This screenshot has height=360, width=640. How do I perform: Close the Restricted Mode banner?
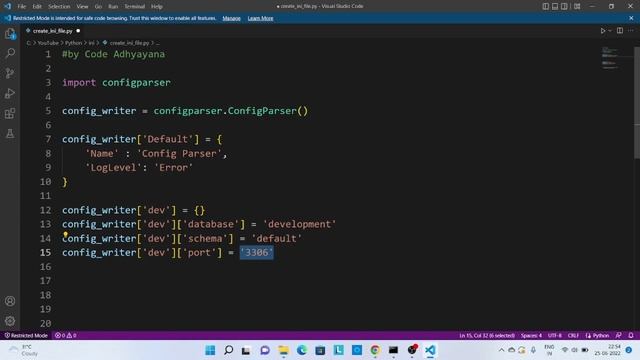point(631,18)
